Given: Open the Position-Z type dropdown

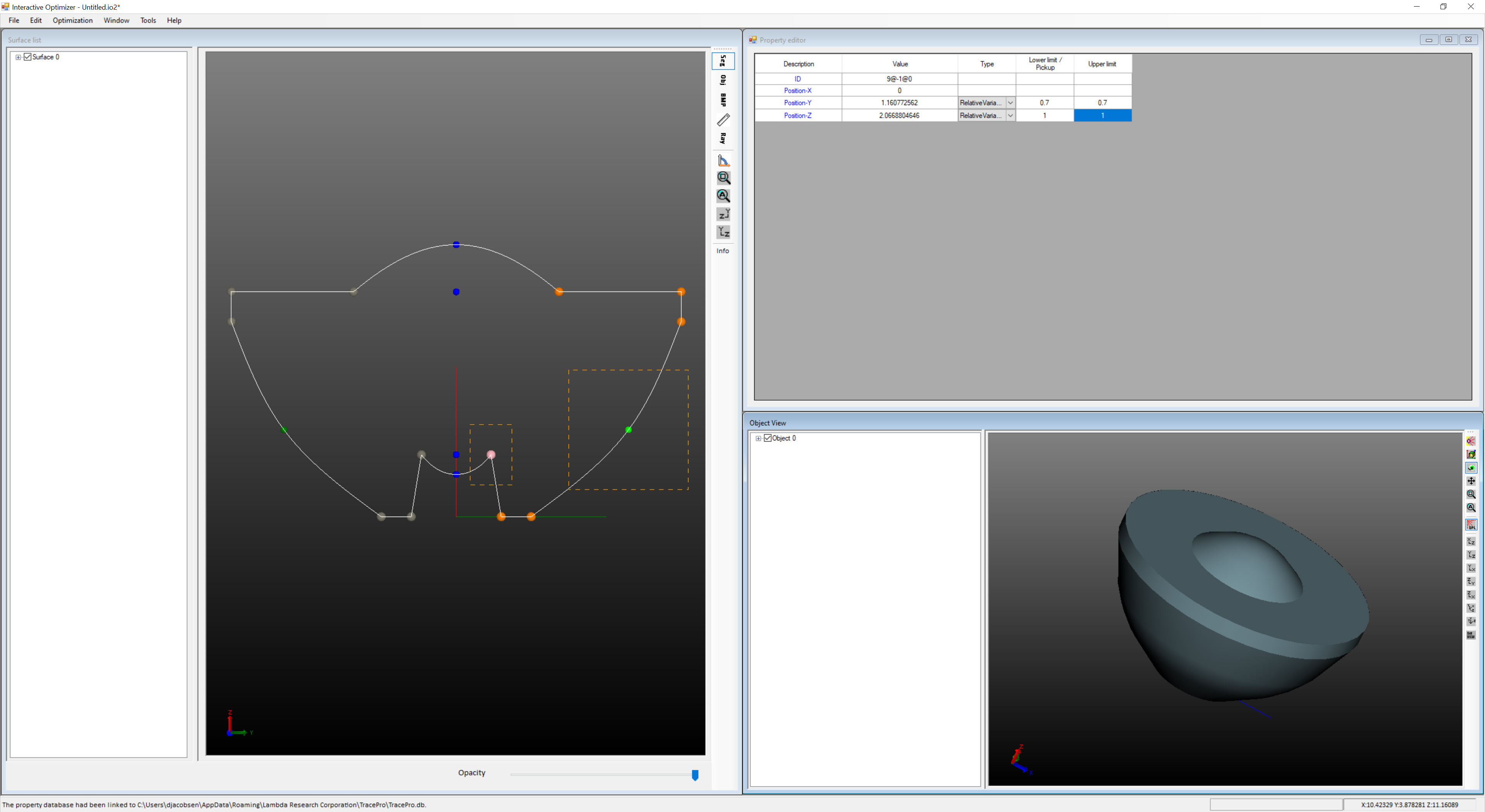Looking at the screenshot, I should click(x=1011, y=115).
